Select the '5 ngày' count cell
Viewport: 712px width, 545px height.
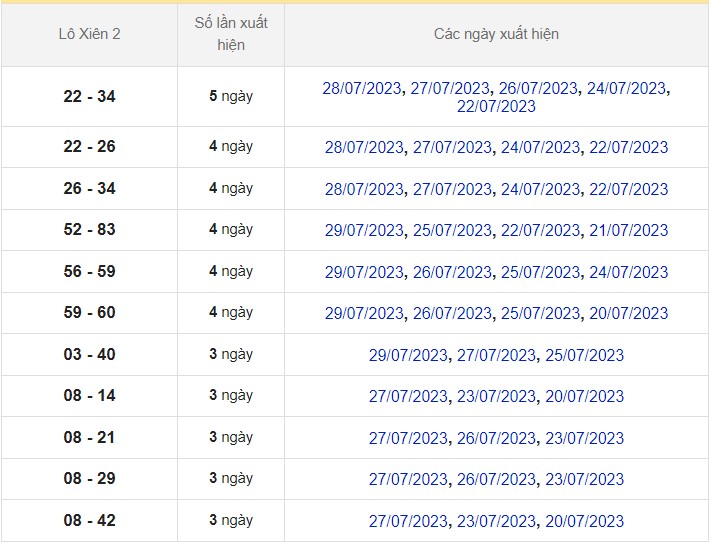[231, 97]
